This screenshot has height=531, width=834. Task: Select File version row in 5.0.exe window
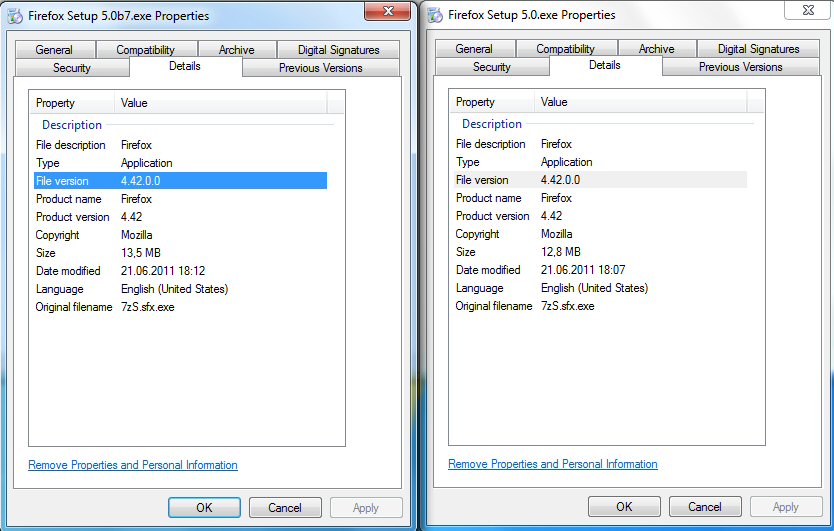coord(601,180)
